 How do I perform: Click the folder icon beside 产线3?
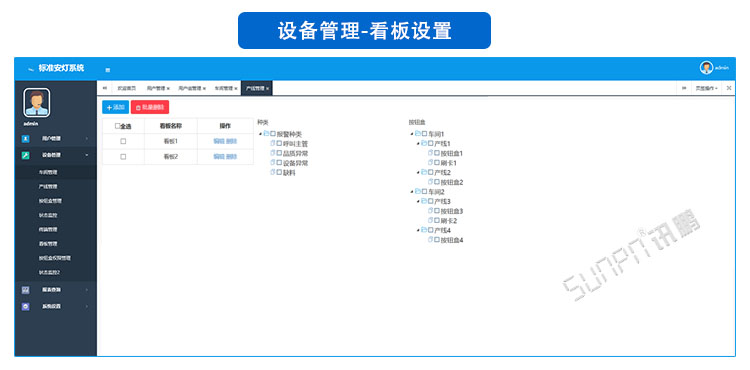click(424, 201)
